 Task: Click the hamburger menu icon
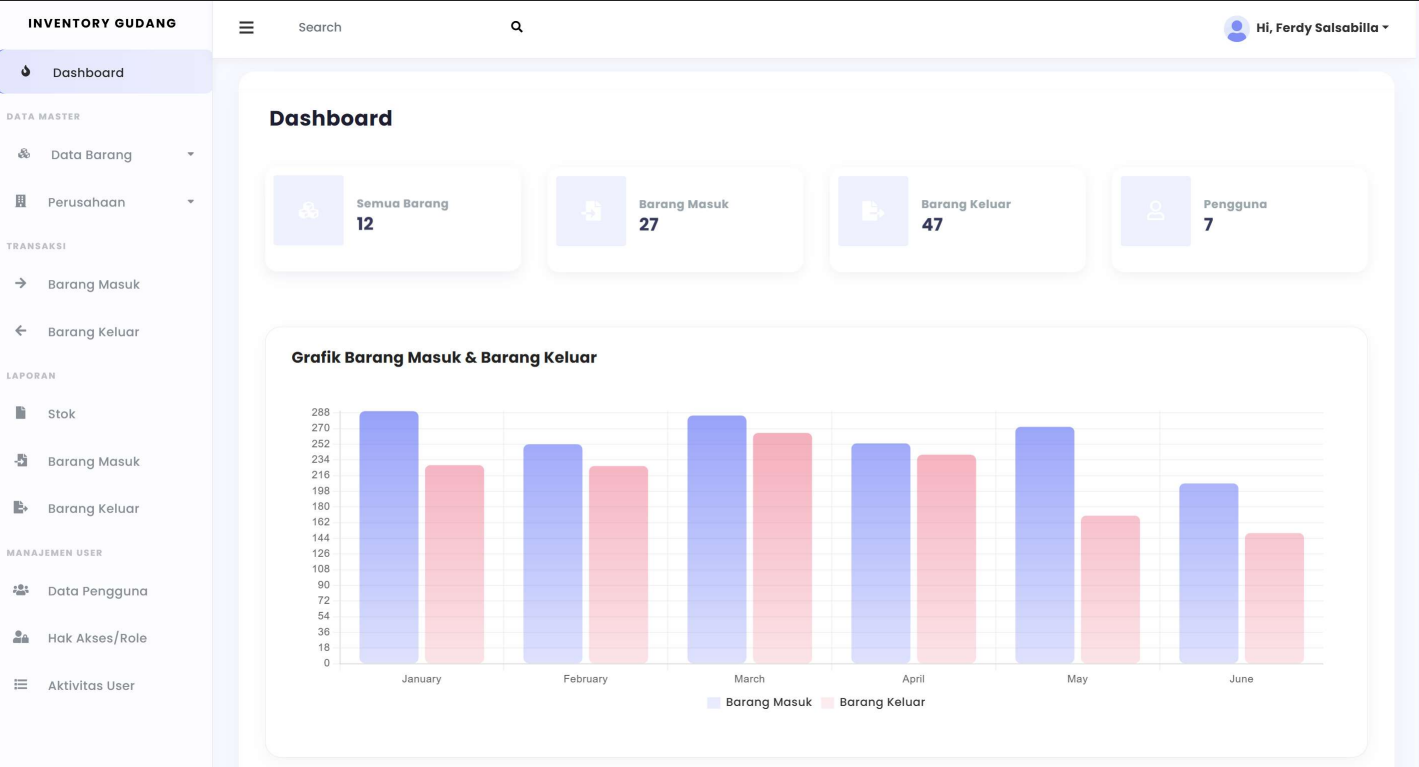pyautogui.click(x=246, y=28)
